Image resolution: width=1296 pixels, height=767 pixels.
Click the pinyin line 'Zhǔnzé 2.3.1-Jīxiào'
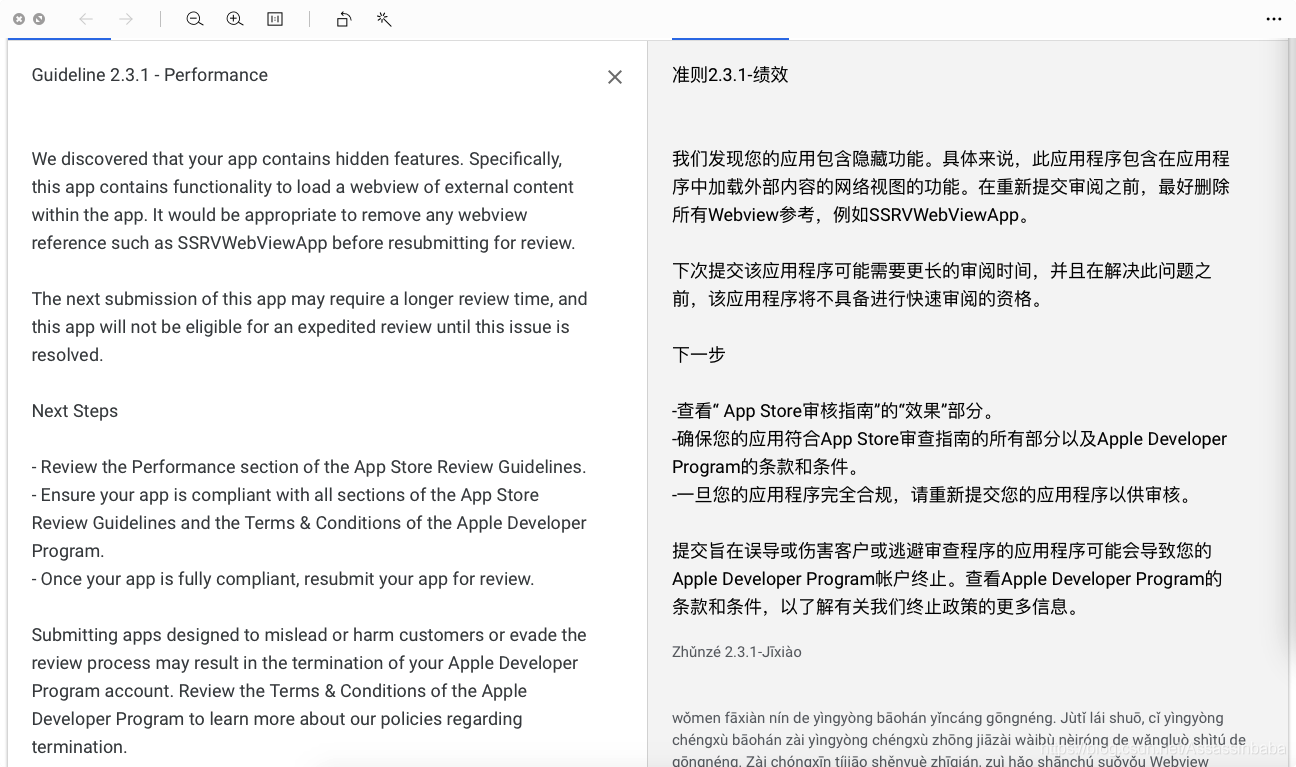[737, 652]
